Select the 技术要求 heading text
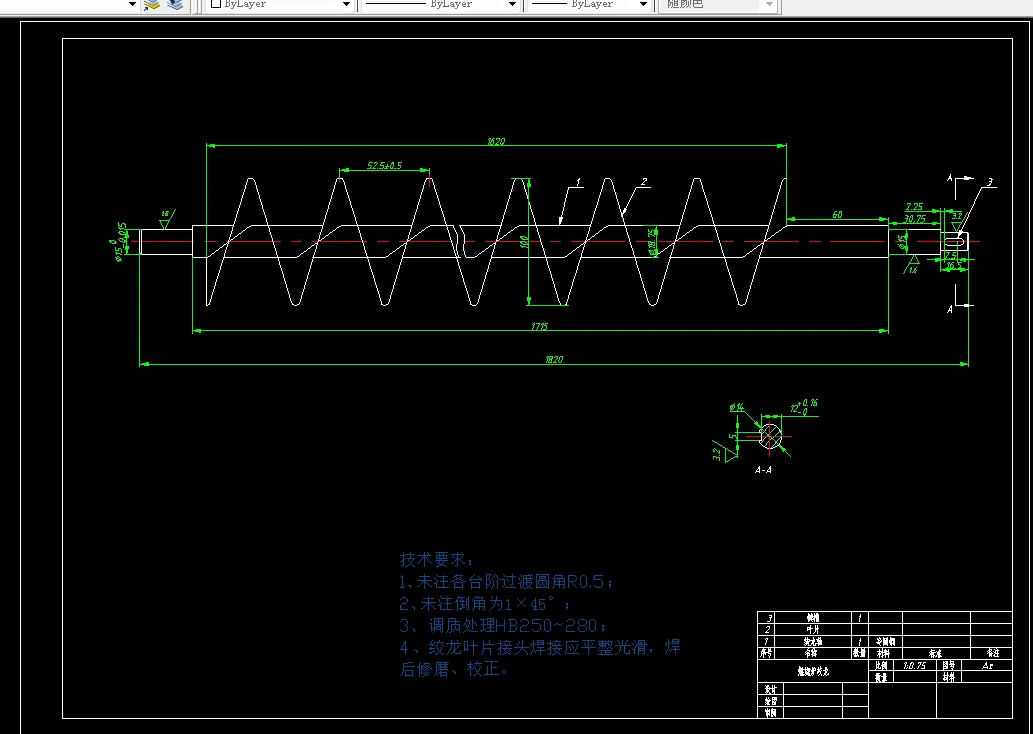This screenshot has width=1033, height=734. click(x=436, y=559)
